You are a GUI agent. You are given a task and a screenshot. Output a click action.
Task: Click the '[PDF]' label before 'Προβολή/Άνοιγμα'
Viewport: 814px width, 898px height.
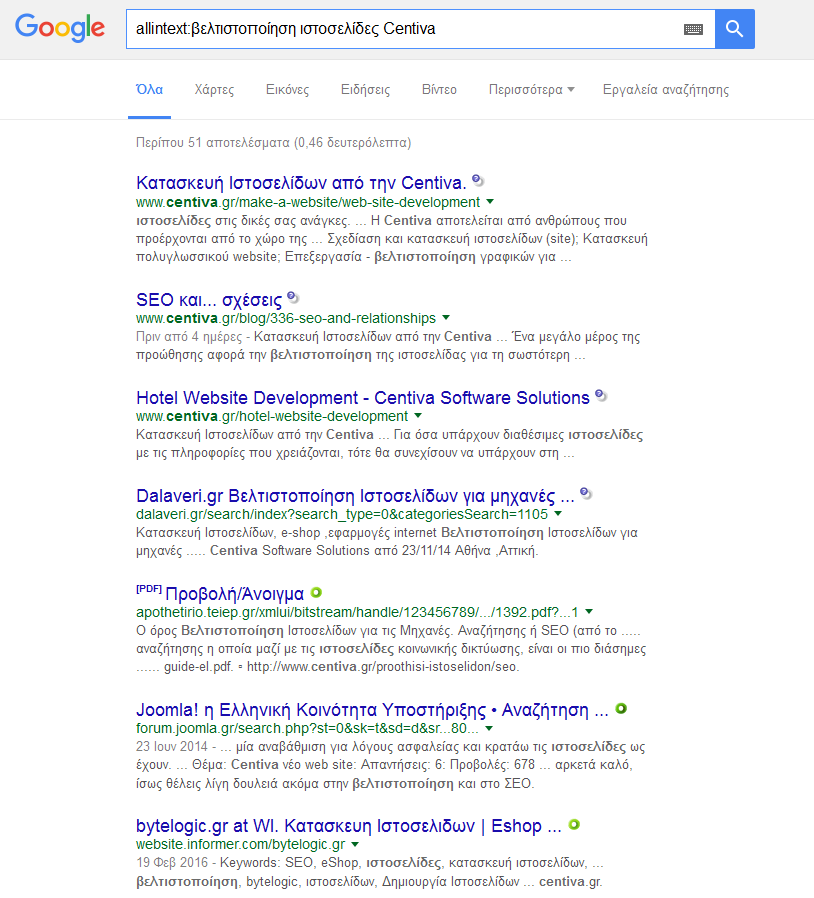pos(149,589)
